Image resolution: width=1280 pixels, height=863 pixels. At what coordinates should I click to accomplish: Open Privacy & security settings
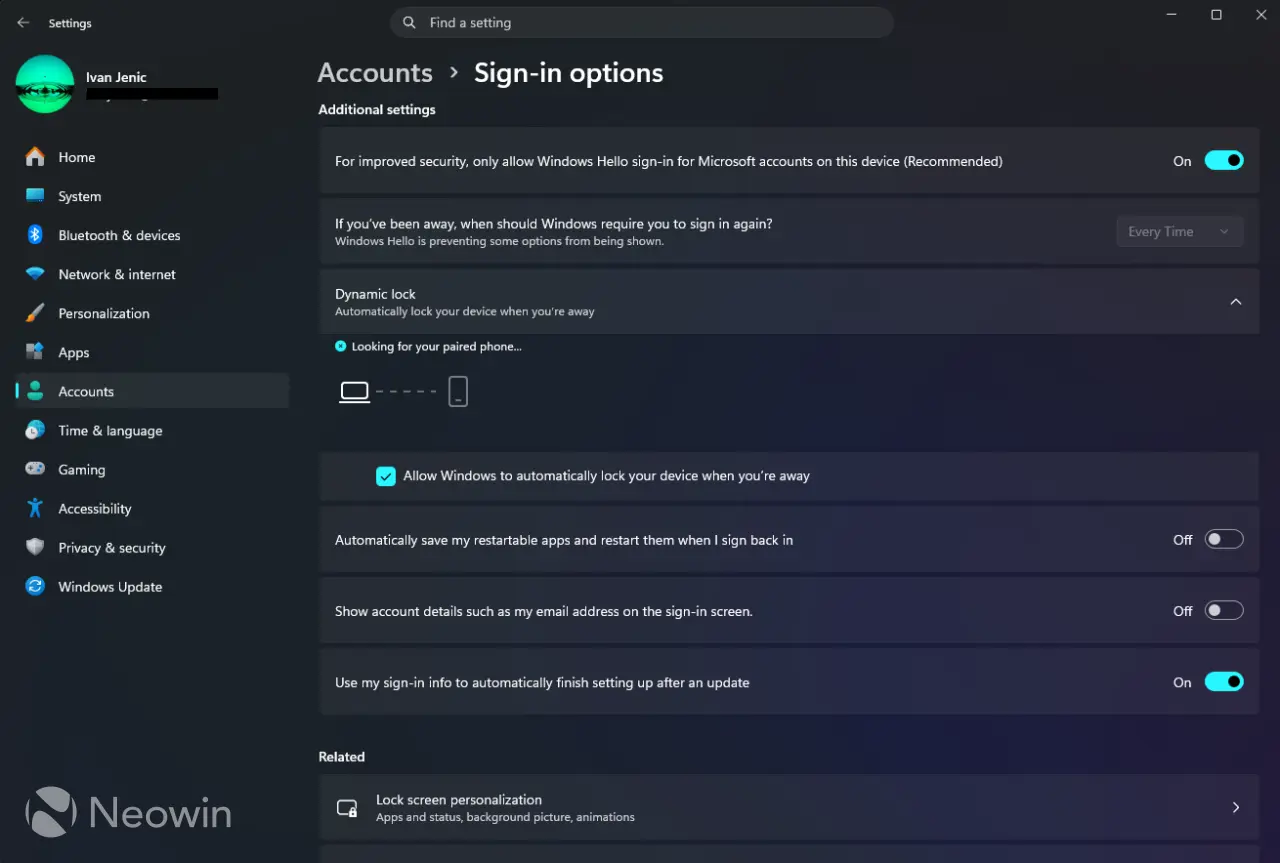click(x=152, y=547)
